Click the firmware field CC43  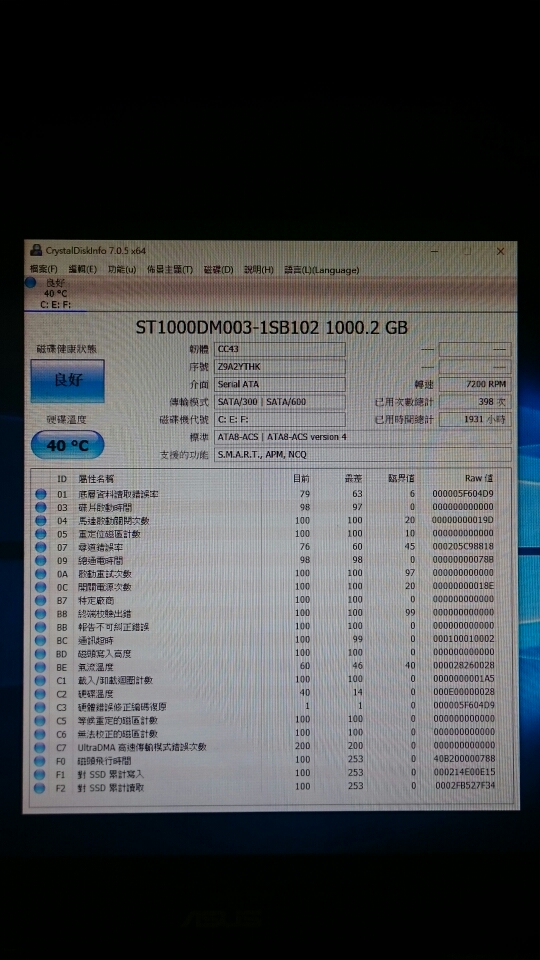[280, 350]
